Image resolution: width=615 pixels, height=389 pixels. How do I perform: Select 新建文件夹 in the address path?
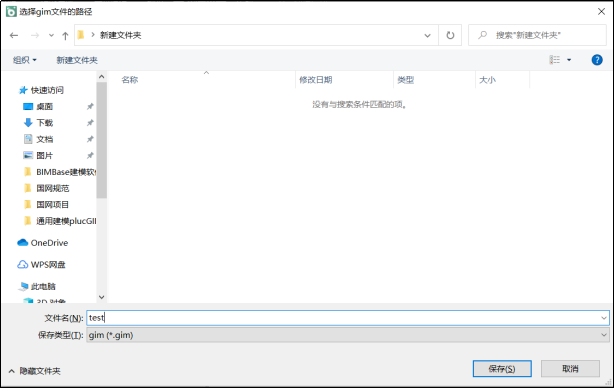120,35
